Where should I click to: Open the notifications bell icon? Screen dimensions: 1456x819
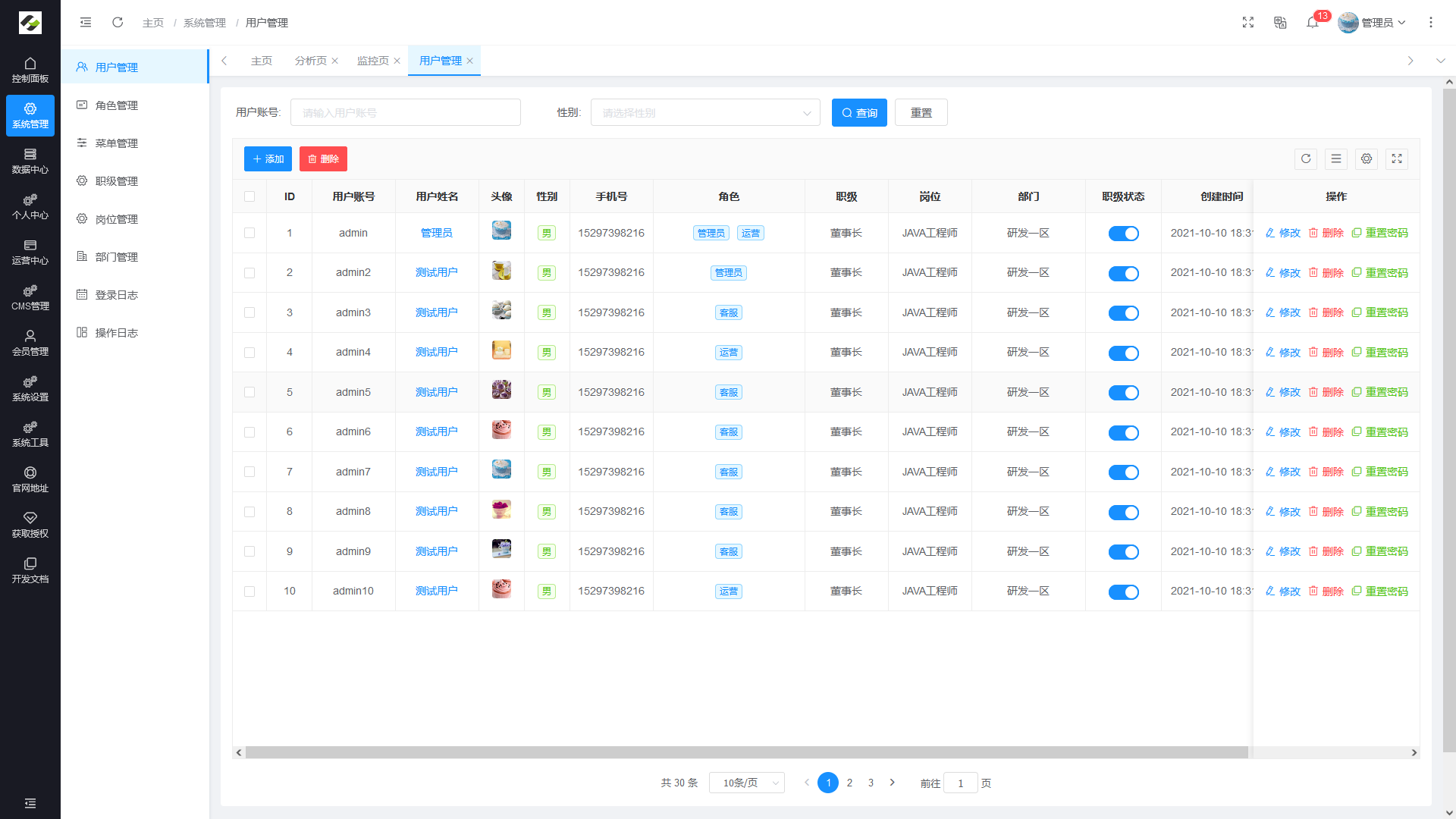[x=1312, y=23]
